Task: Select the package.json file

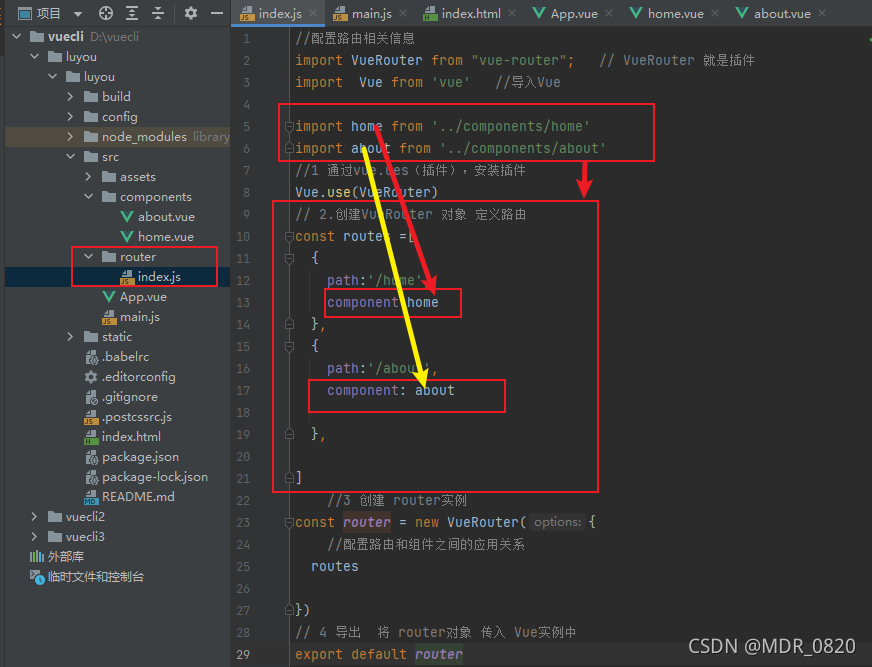Action: point(132,457)
